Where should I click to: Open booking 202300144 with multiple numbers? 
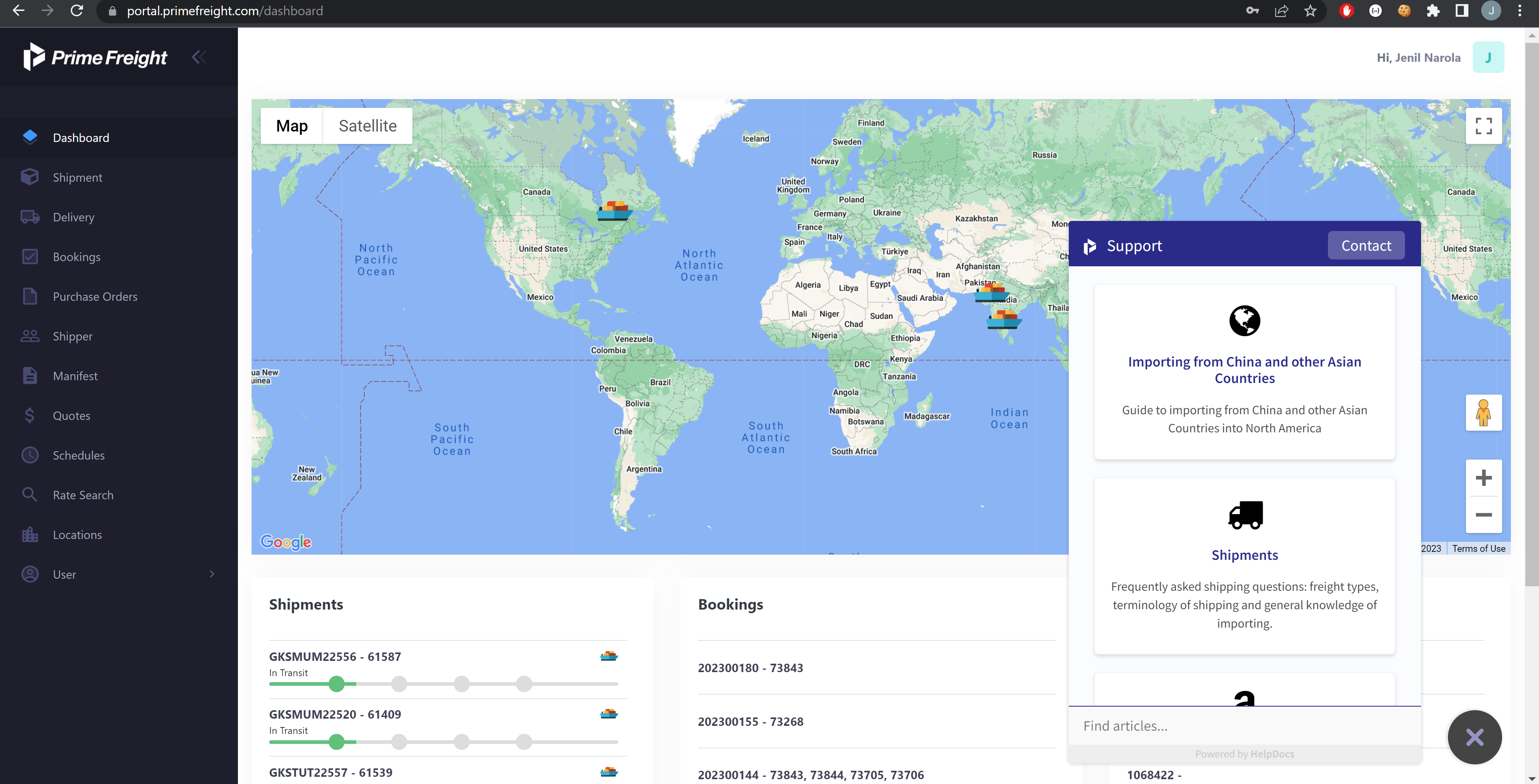pyautogui.click(x=811, y=774)
